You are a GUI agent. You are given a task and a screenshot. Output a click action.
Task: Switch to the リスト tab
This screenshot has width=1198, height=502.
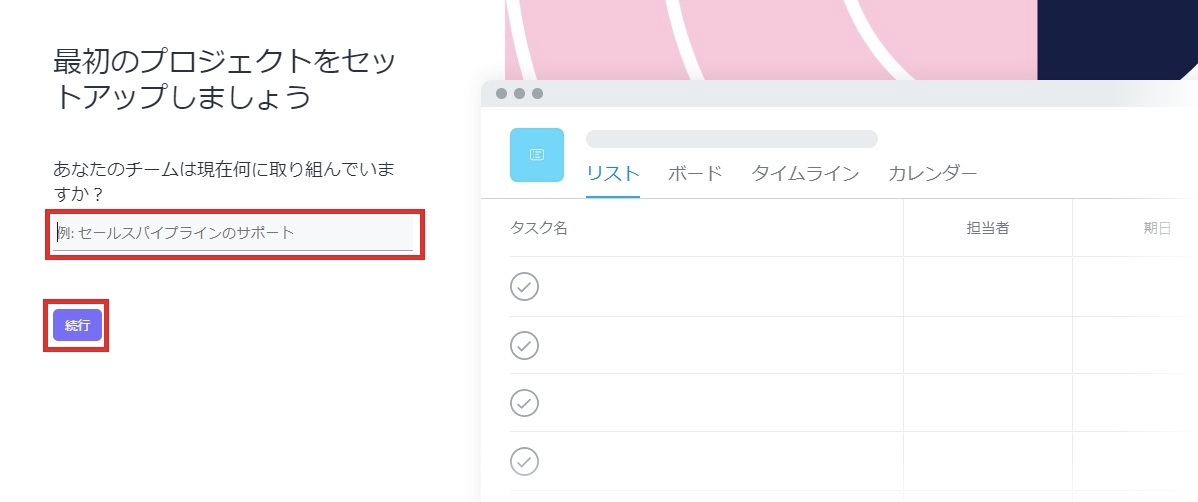click(x=612, y=174)
